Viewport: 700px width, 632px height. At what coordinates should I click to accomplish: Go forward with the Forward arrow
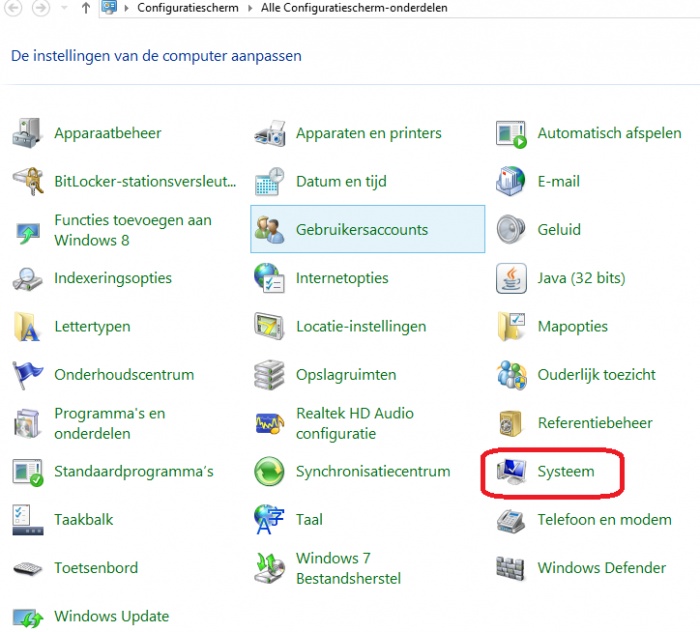tap(40, 7)
